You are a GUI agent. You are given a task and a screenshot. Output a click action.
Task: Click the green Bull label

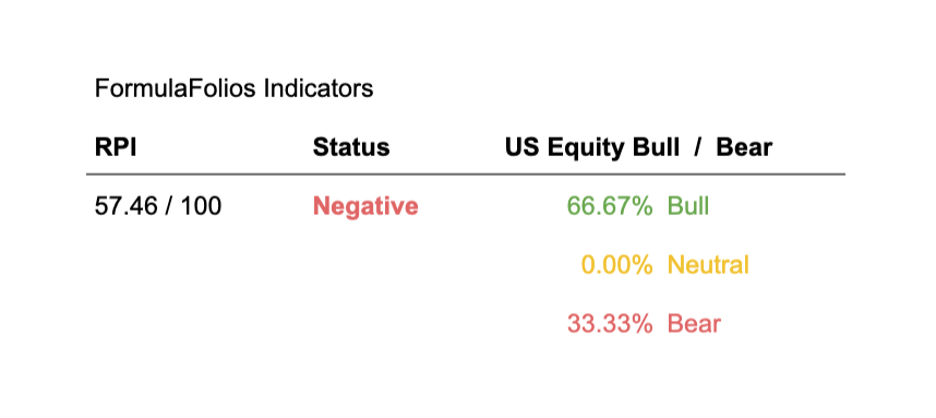click(688, 207)
